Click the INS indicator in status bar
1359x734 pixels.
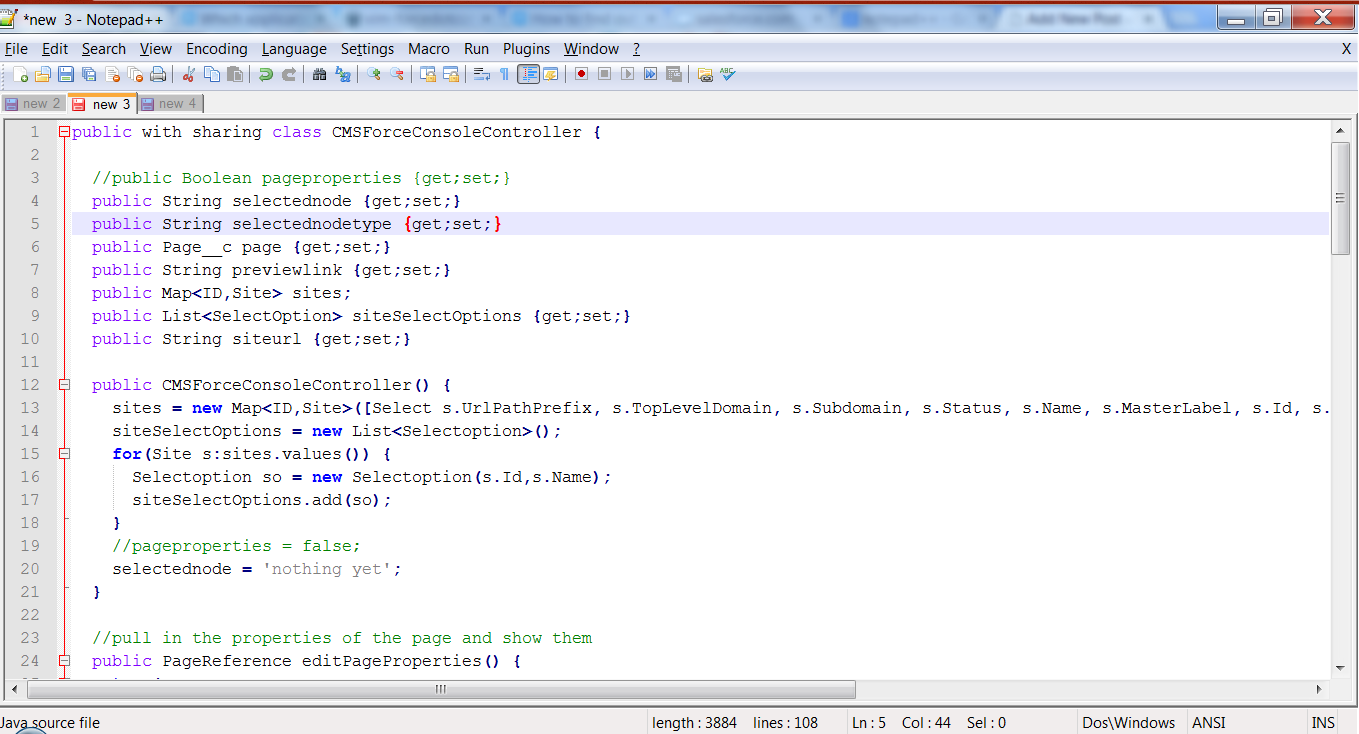tap(1322, 723)
